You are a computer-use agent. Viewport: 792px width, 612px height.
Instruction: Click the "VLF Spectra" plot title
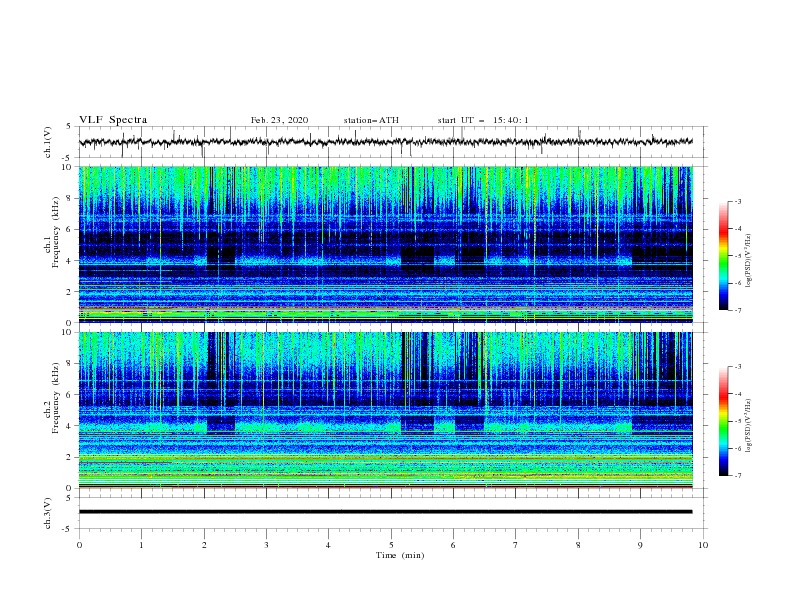click(113, 120)
